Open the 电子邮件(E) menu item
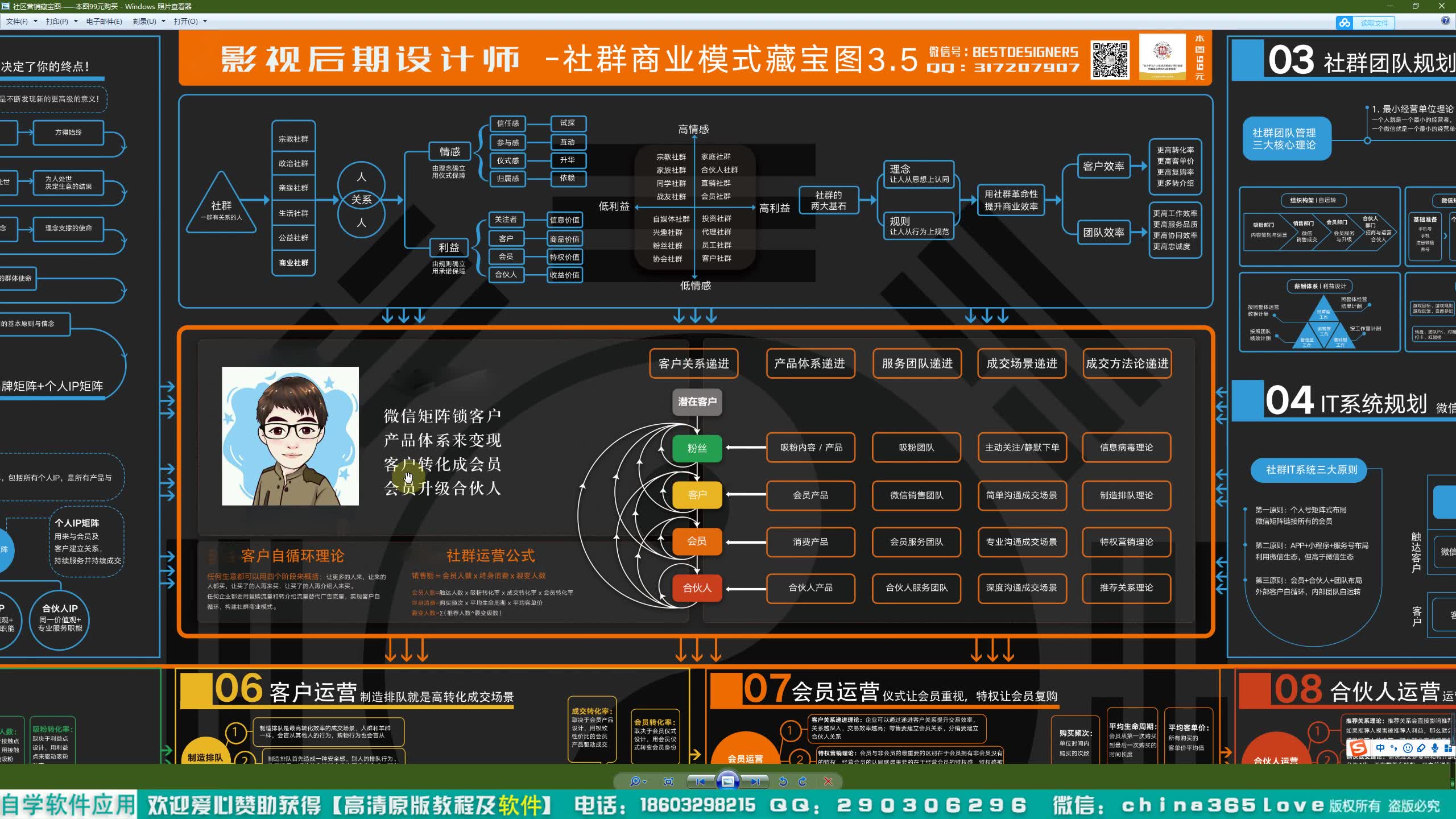Screen dimensions: 1456x819 [104, 21]
